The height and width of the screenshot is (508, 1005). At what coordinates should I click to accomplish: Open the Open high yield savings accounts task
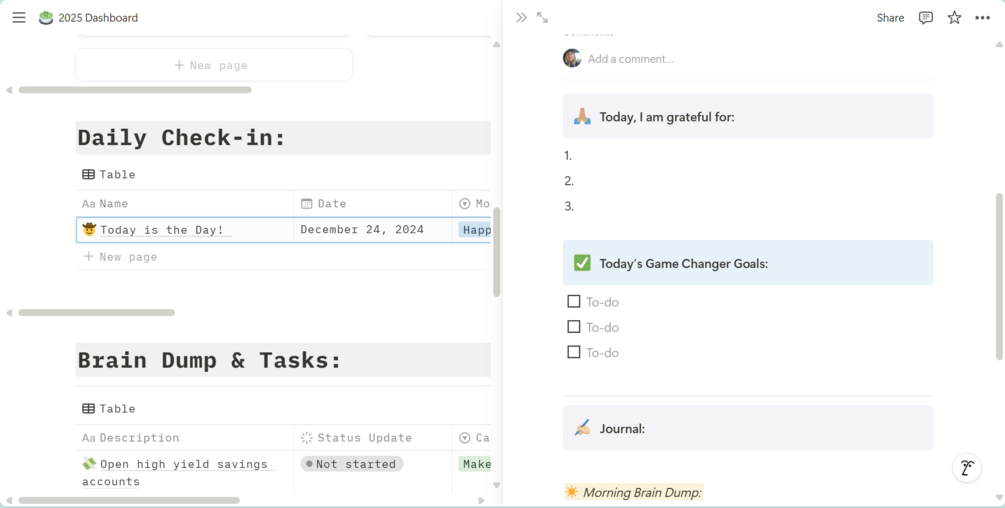[179, 472]
